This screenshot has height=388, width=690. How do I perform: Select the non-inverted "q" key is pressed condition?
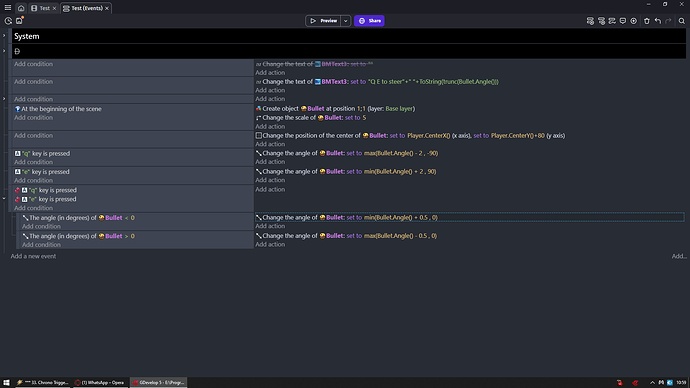[42, 154]
